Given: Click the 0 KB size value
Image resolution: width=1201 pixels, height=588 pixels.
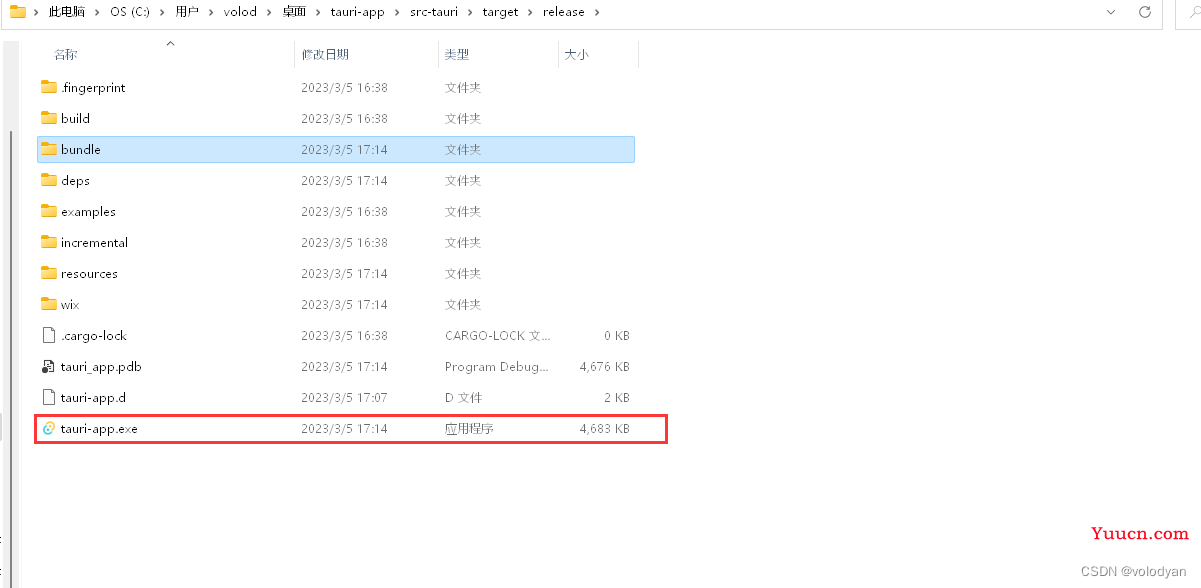Looking at the screenshot, I should (616, 335).
